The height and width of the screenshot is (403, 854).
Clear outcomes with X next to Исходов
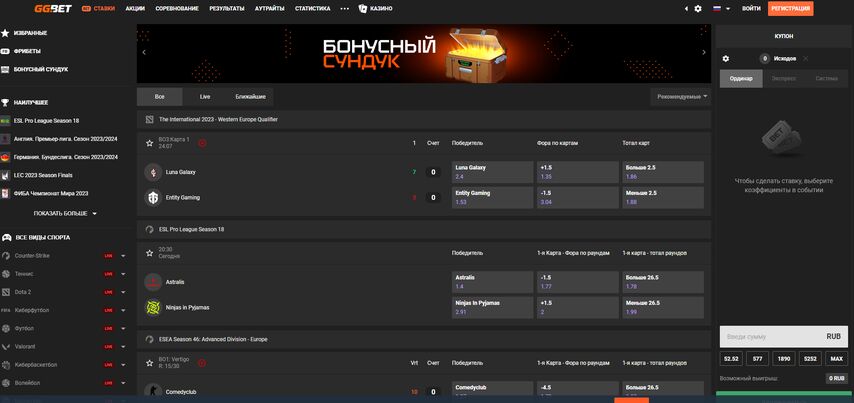tap(806, 59)
